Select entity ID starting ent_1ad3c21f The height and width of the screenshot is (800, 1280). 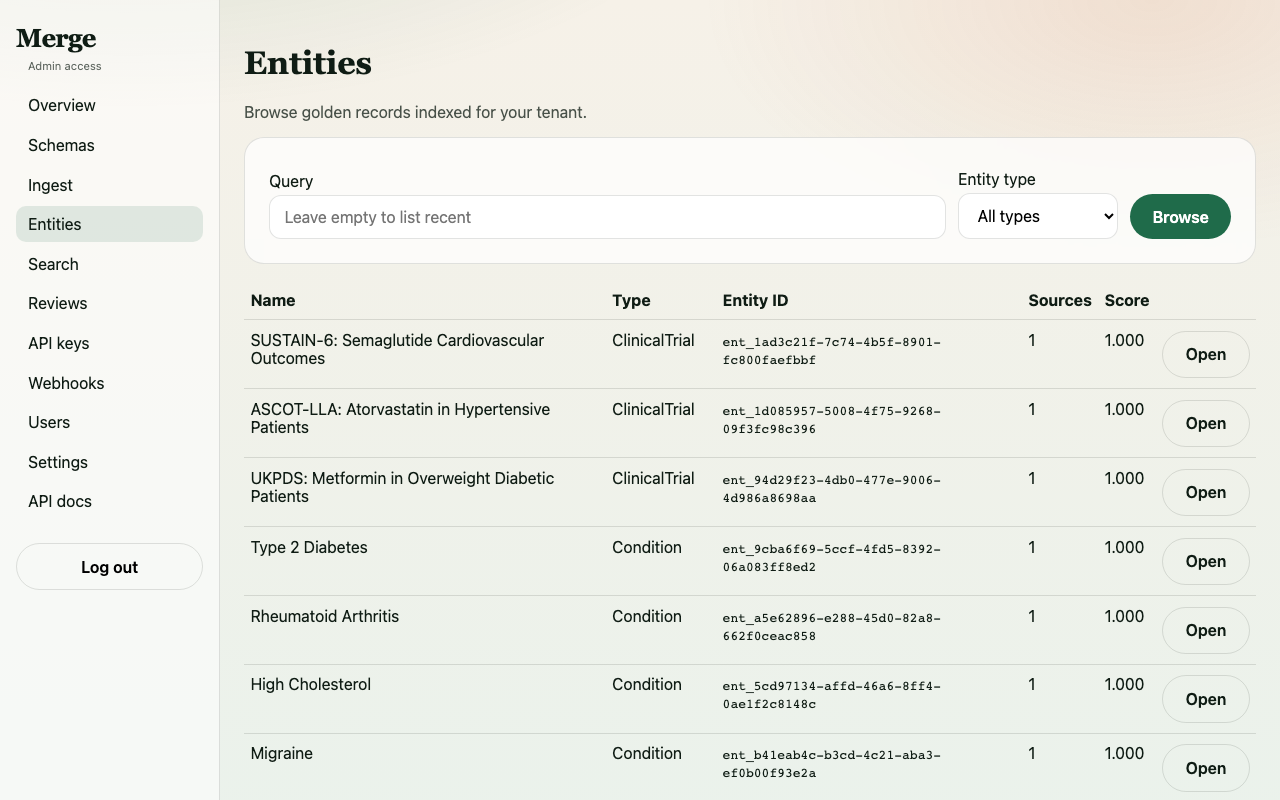tap(832, 351)
